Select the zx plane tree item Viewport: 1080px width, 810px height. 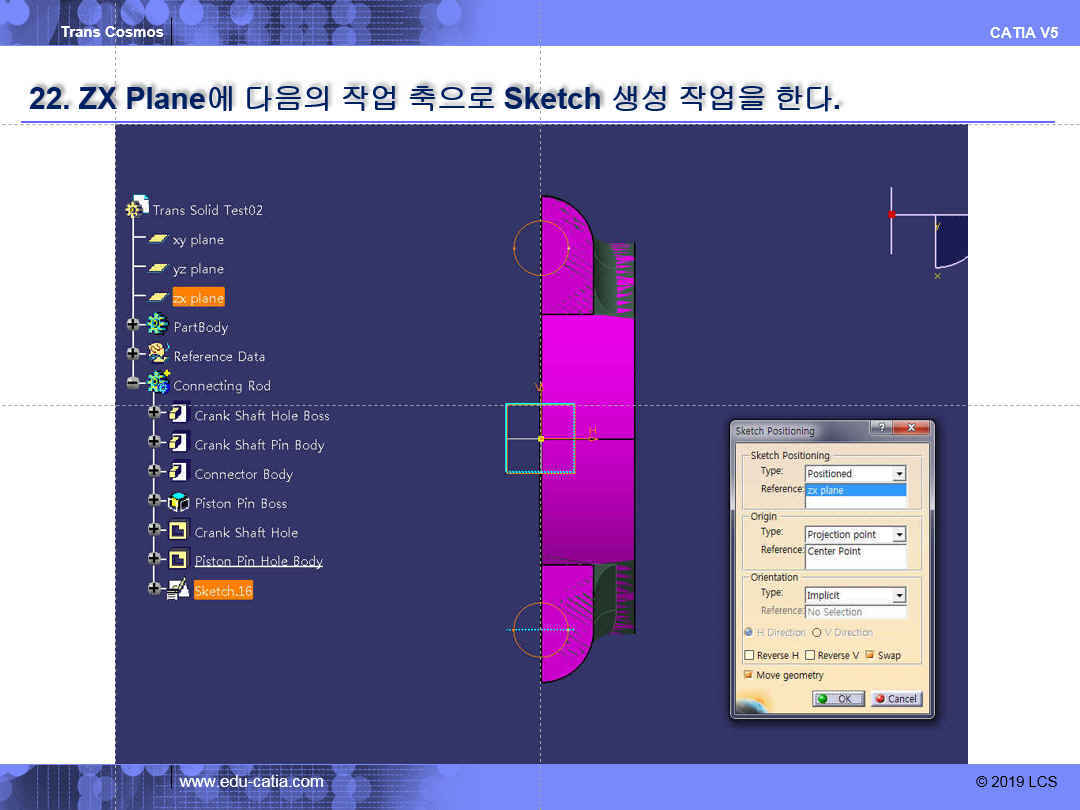pyautogui.click(x=198, y=298)
